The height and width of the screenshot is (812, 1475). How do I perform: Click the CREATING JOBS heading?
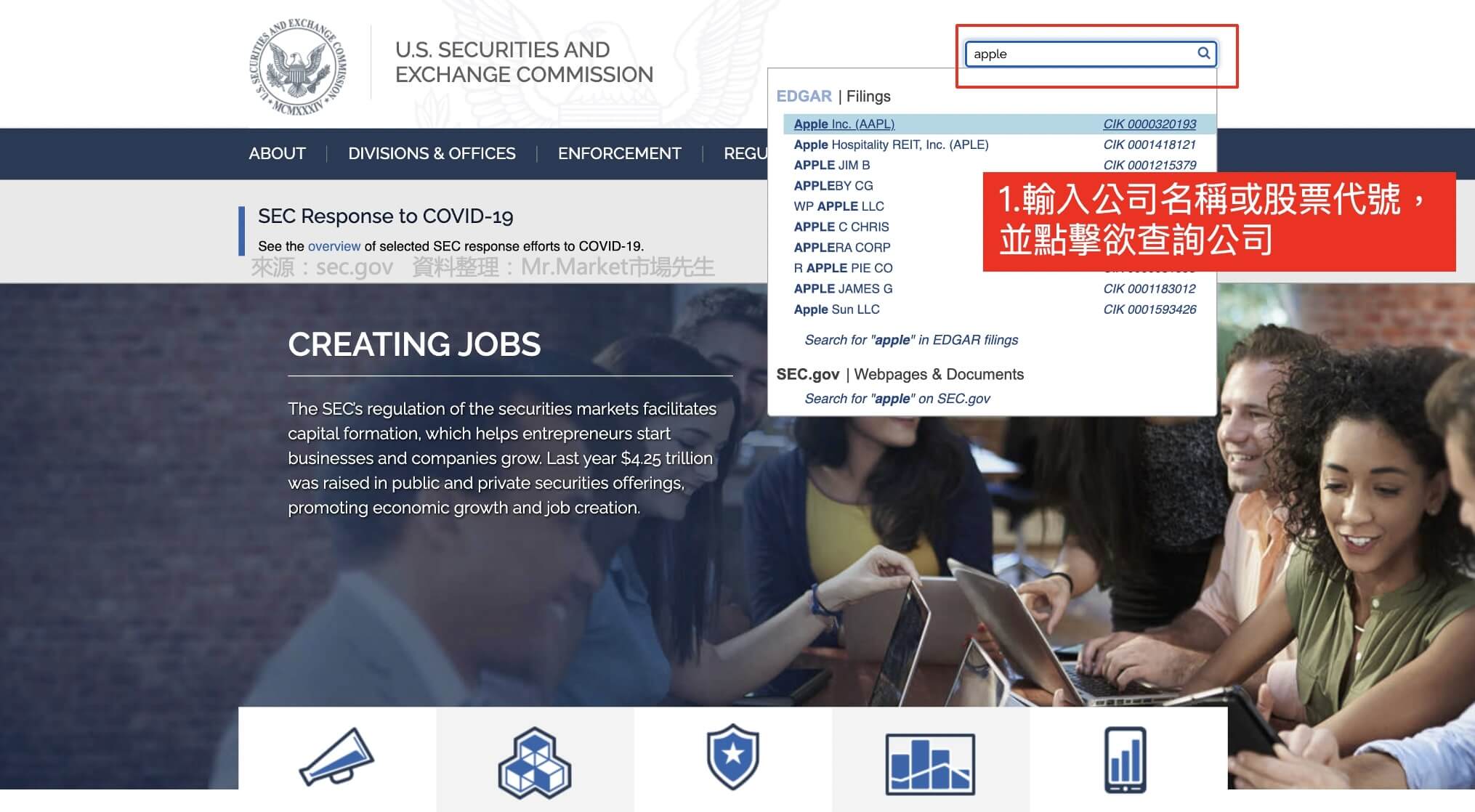click(x=414, y=344)
